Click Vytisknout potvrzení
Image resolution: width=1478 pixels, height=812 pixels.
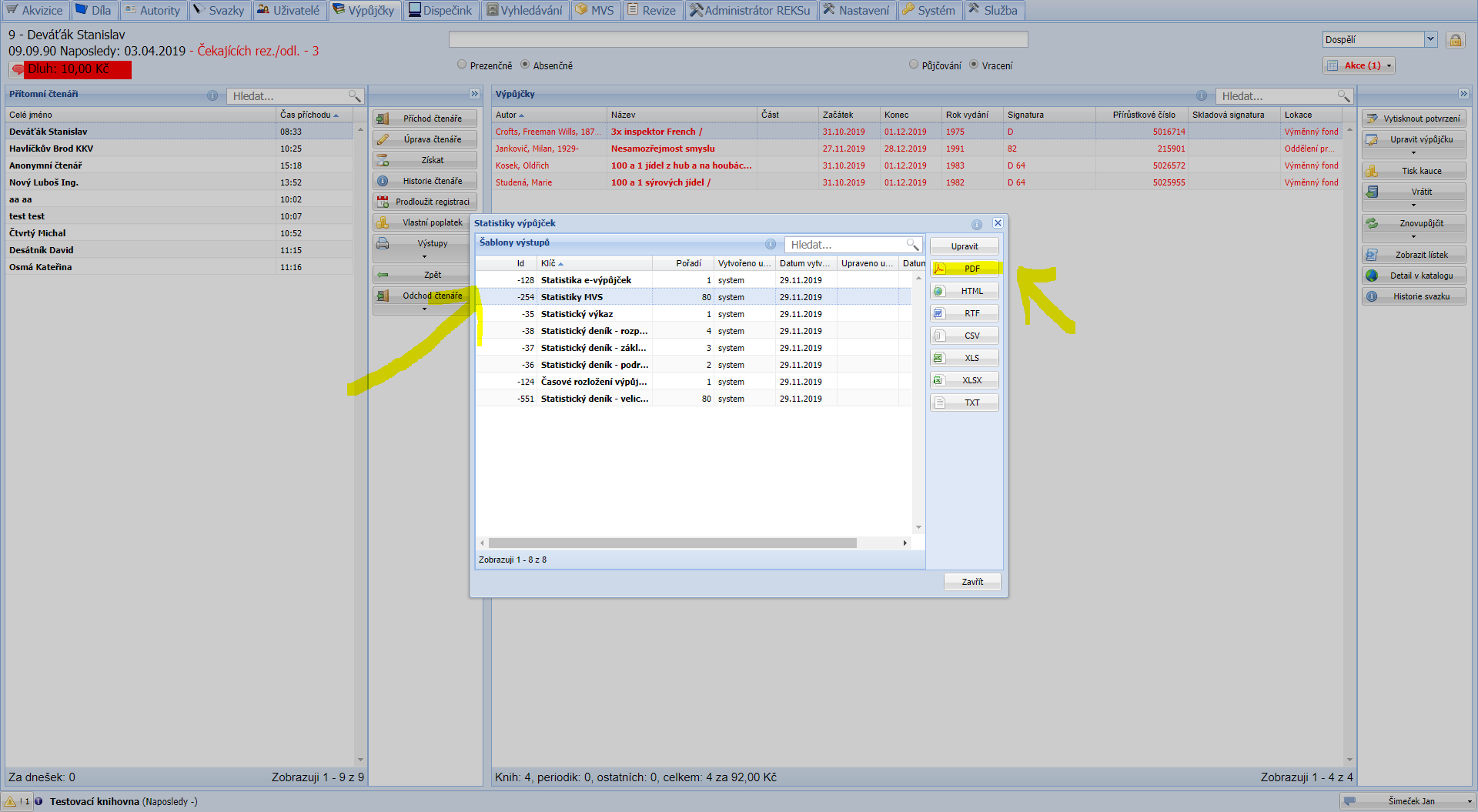point(1413,119)
